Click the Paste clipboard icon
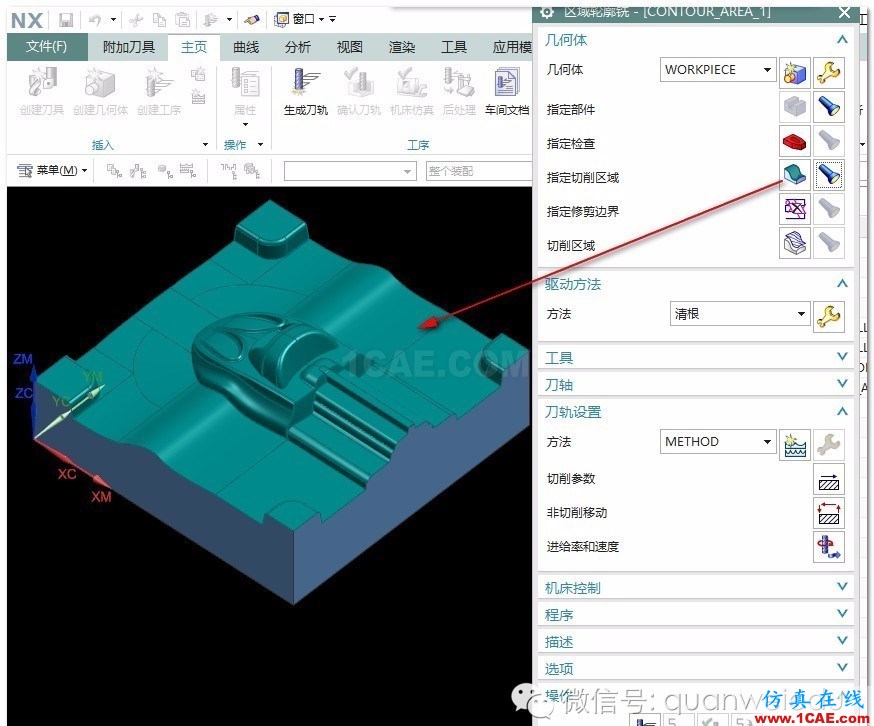Screen dimensions: 874x726 click(x=182, y=21)
